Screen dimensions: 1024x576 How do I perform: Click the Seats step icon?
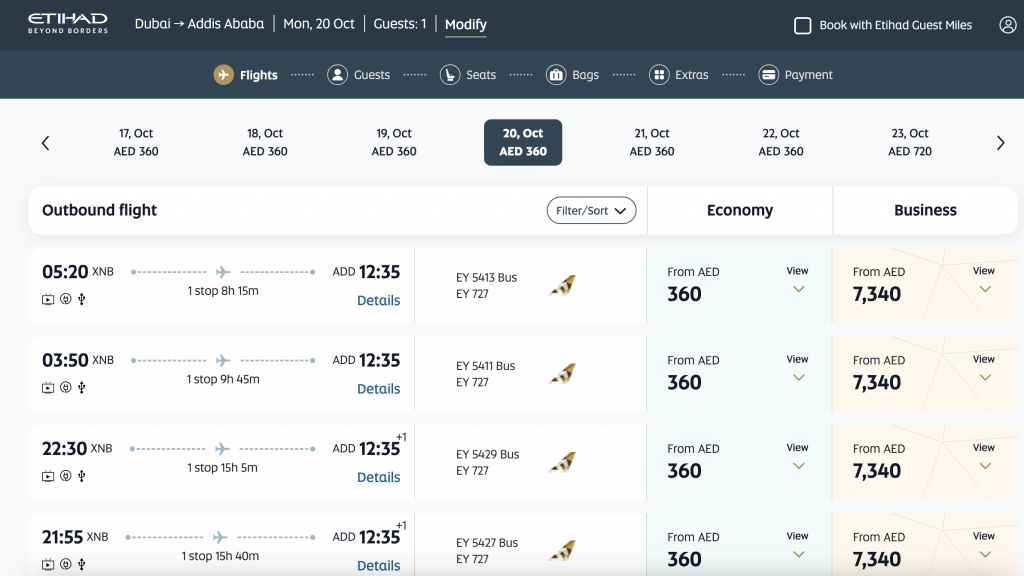[x=450, y=75]
